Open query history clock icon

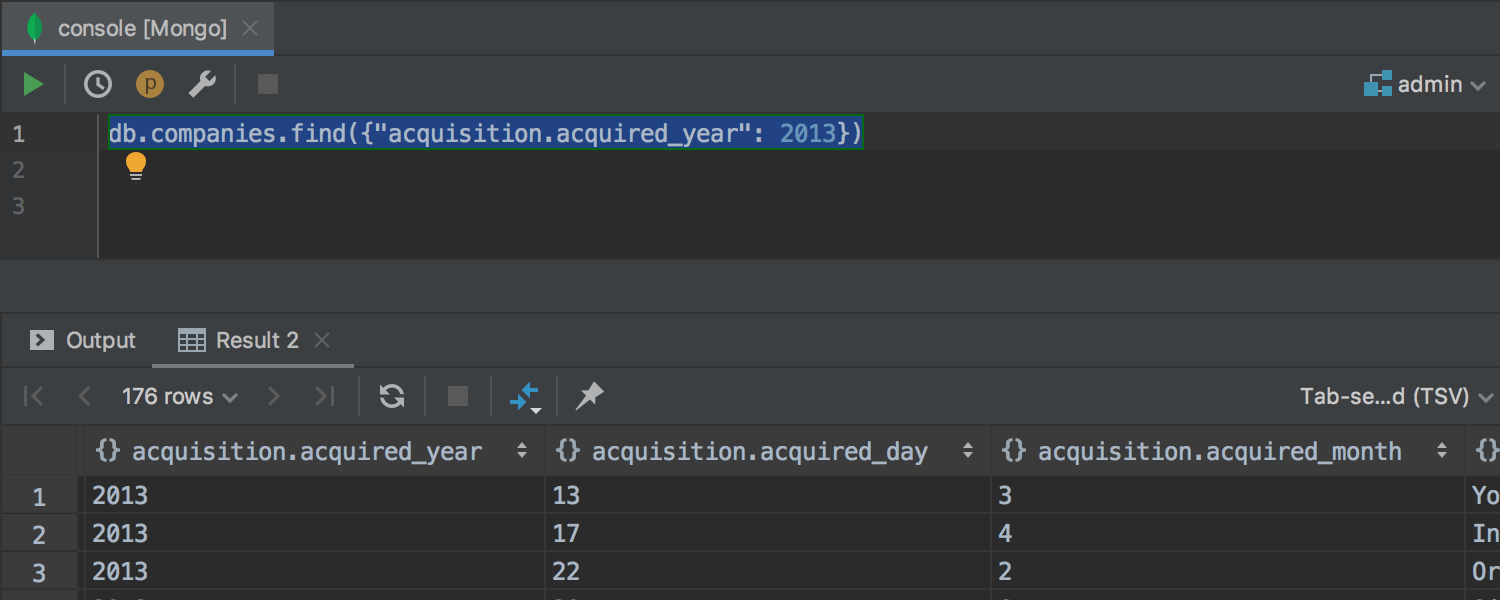click(97, 85)
